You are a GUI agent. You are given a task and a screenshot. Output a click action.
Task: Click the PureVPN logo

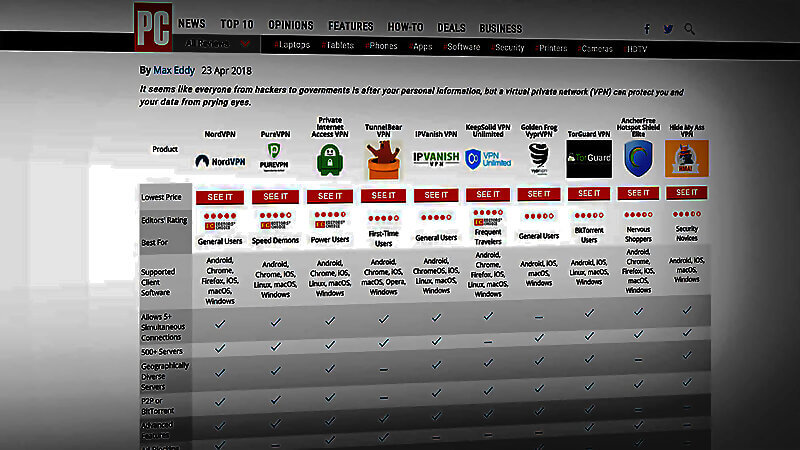coord(274,157)
